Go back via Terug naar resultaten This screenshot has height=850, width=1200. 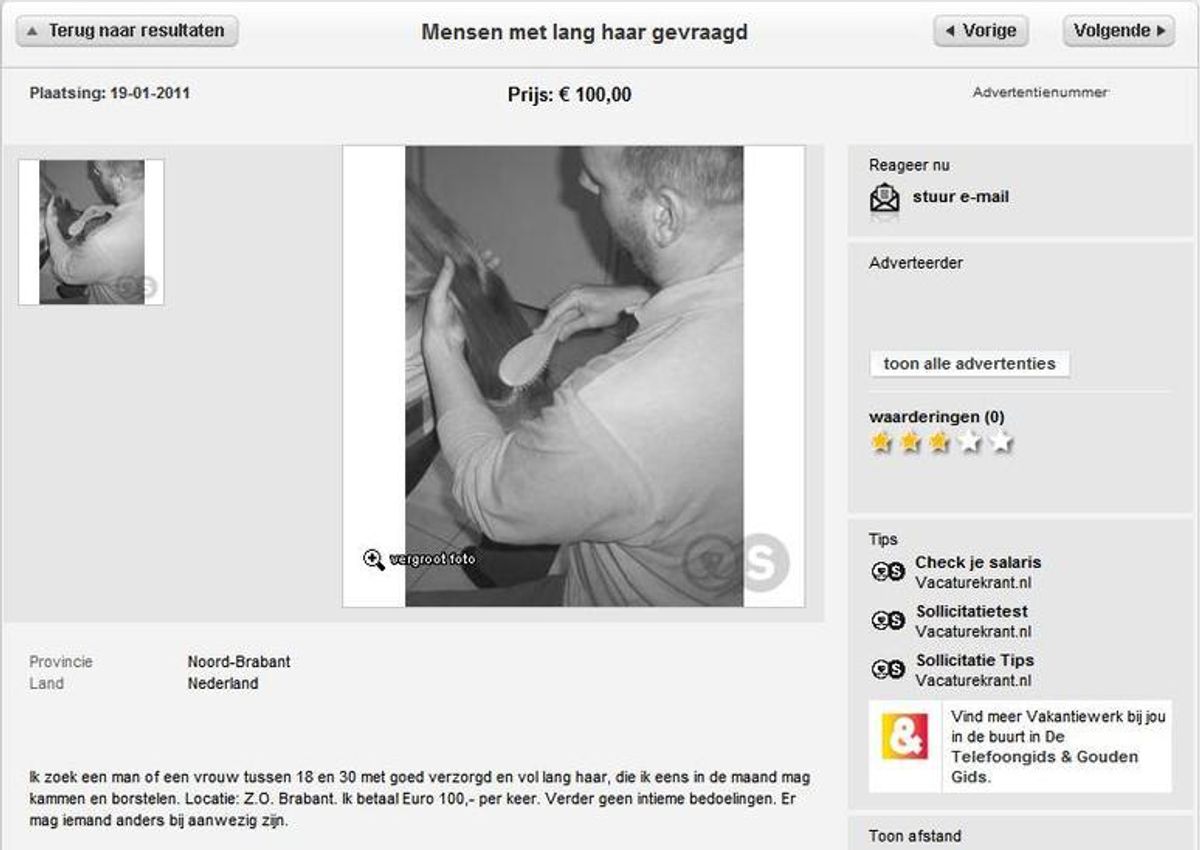[127, 31]
